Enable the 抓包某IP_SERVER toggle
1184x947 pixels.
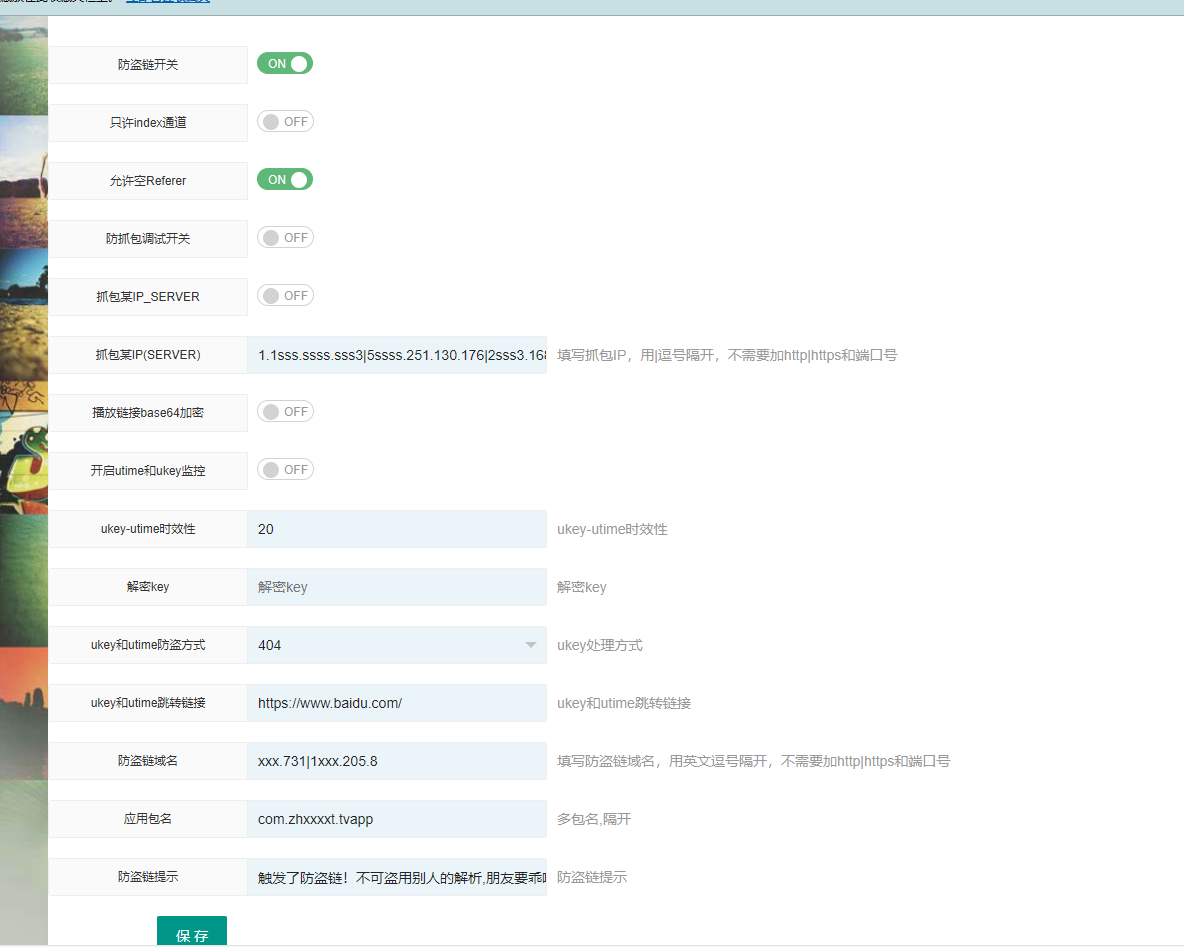pyautogui.click(x=285, y=296)
